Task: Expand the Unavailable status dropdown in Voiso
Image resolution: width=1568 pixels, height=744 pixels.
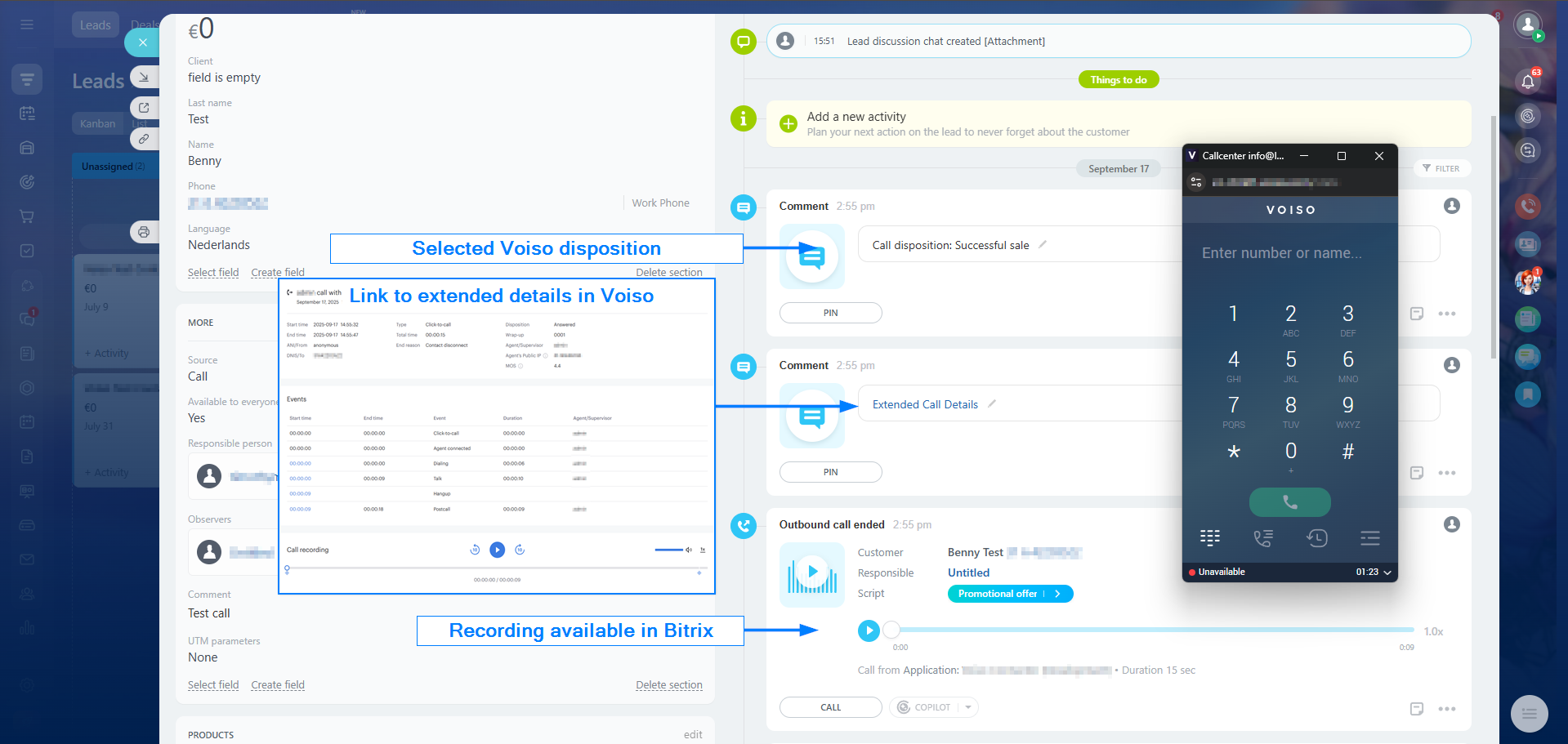Action: coord(1387,572)
